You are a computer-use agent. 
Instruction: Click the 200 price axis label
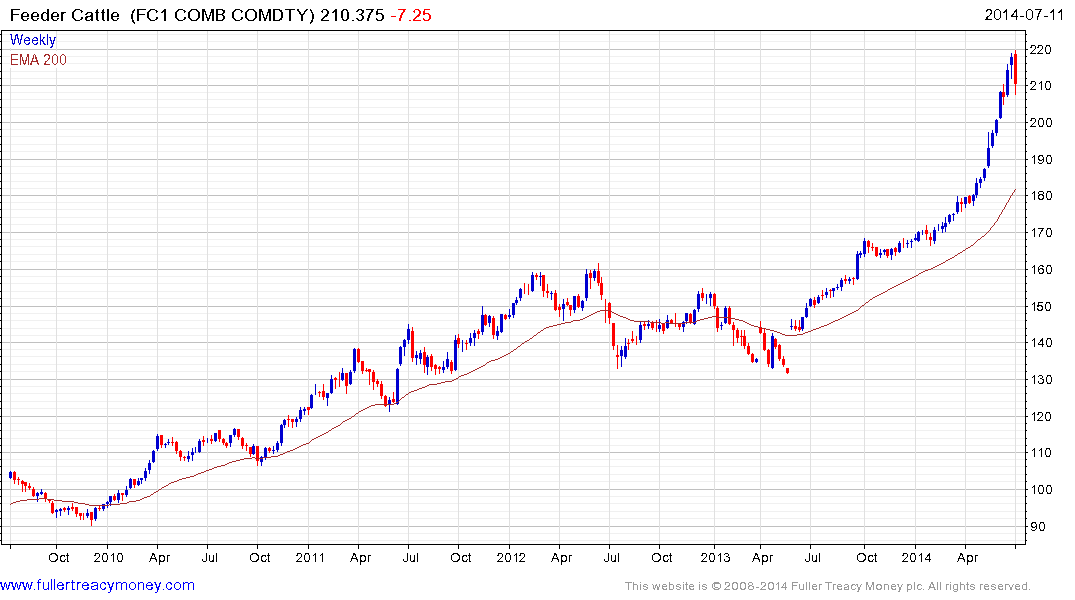pos(1040,123)
